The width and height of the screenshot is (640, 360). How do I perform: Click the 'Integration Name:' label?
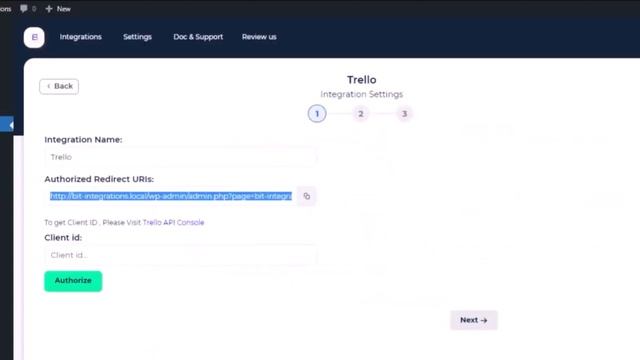(83, 140)
